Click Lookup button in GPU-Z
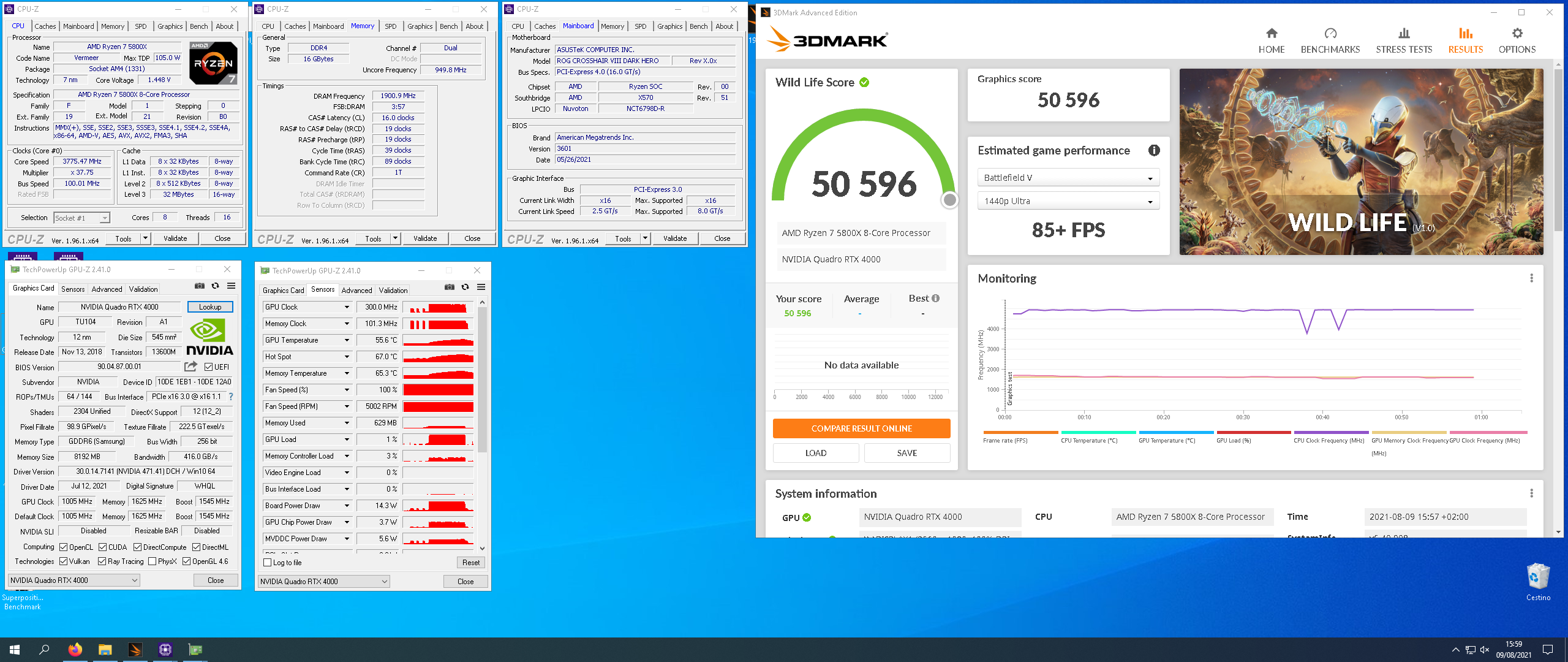Image resolution: width=1568 pixels, height=662 pixels. click(210, 307)
